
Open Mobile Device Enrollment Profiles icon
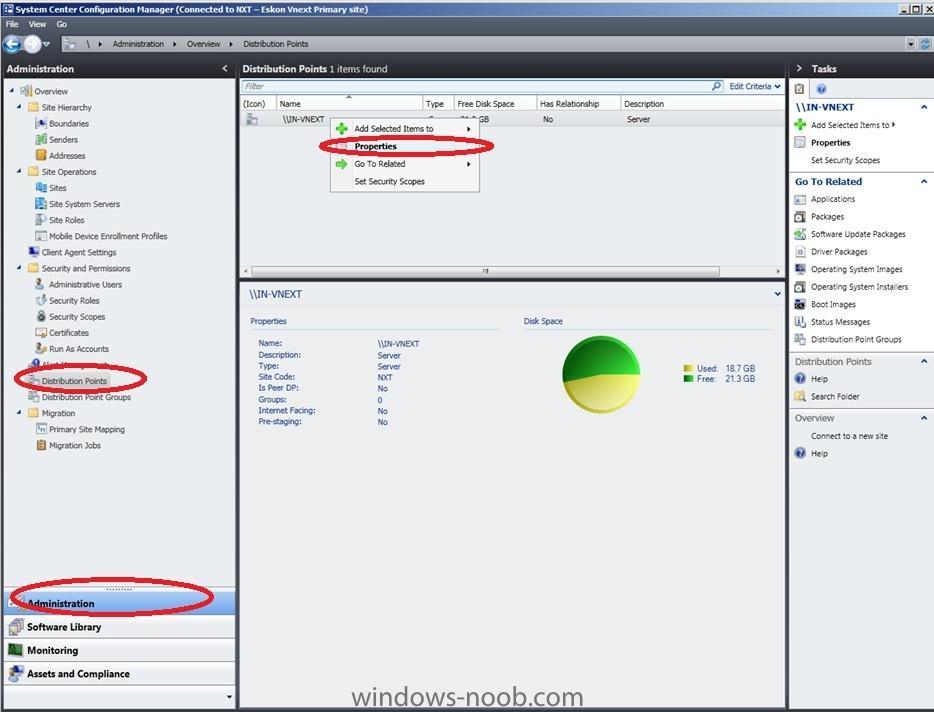click(x=41, y=236)
